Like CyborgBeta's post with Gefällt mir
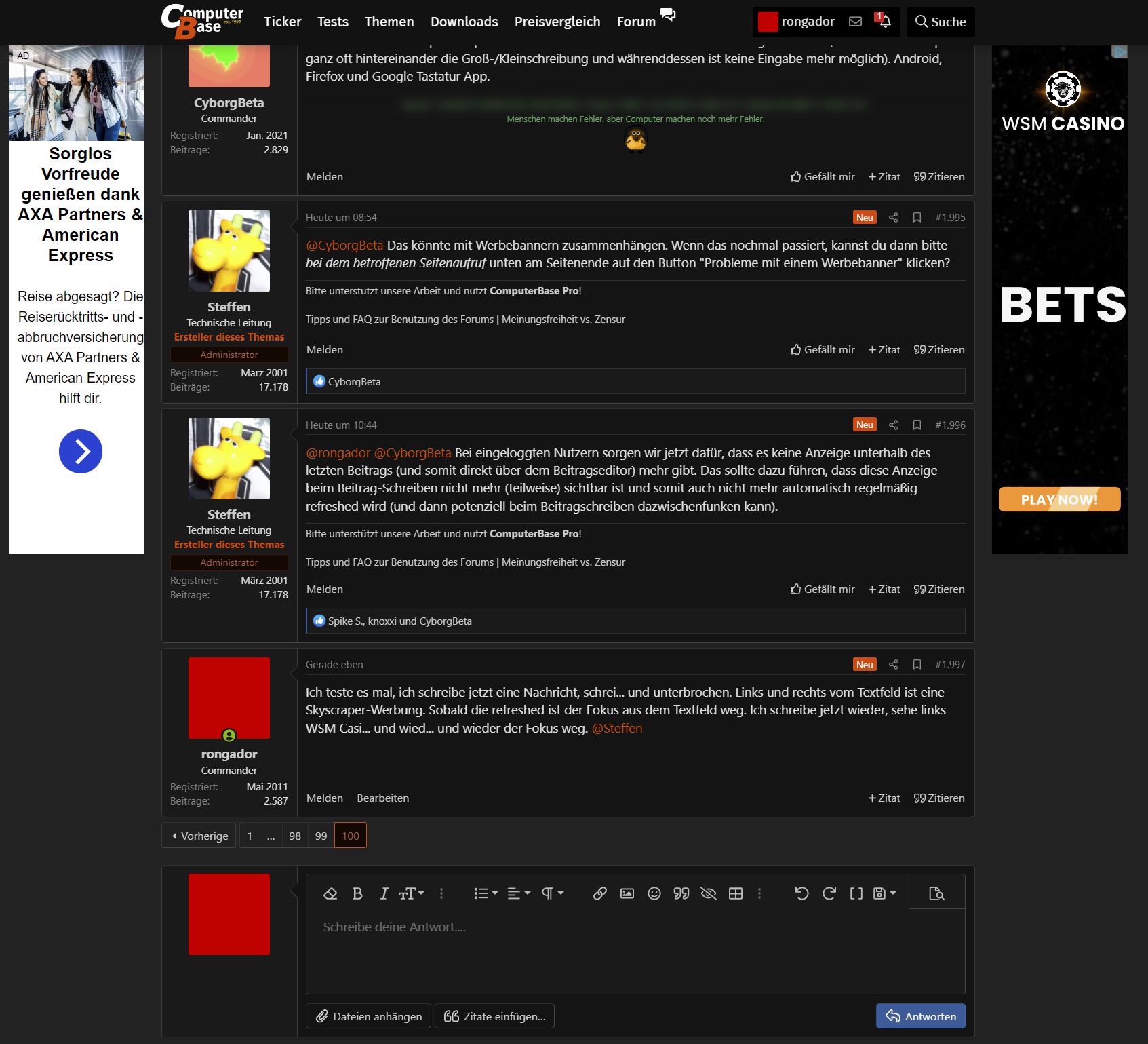This screenshot has height=1044, width=1148. 823,177
